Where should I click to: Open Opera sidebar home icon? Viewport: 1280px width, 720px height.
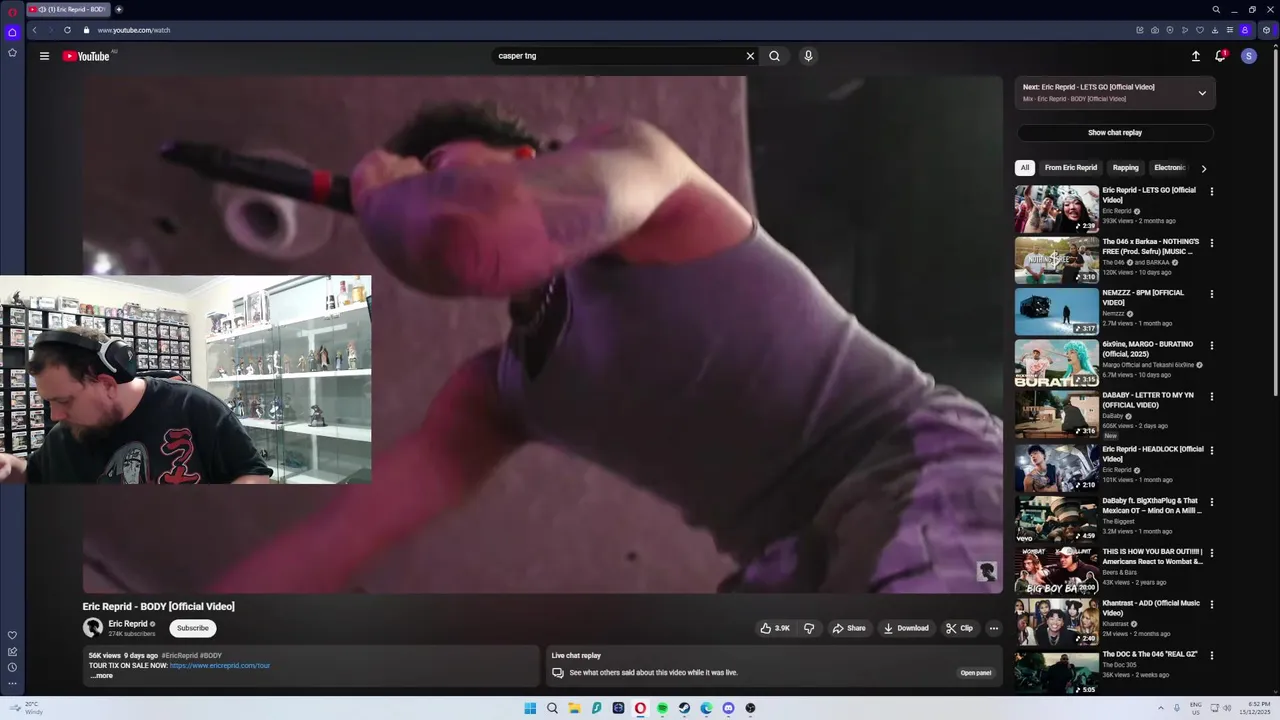click(x=12, y=33)
